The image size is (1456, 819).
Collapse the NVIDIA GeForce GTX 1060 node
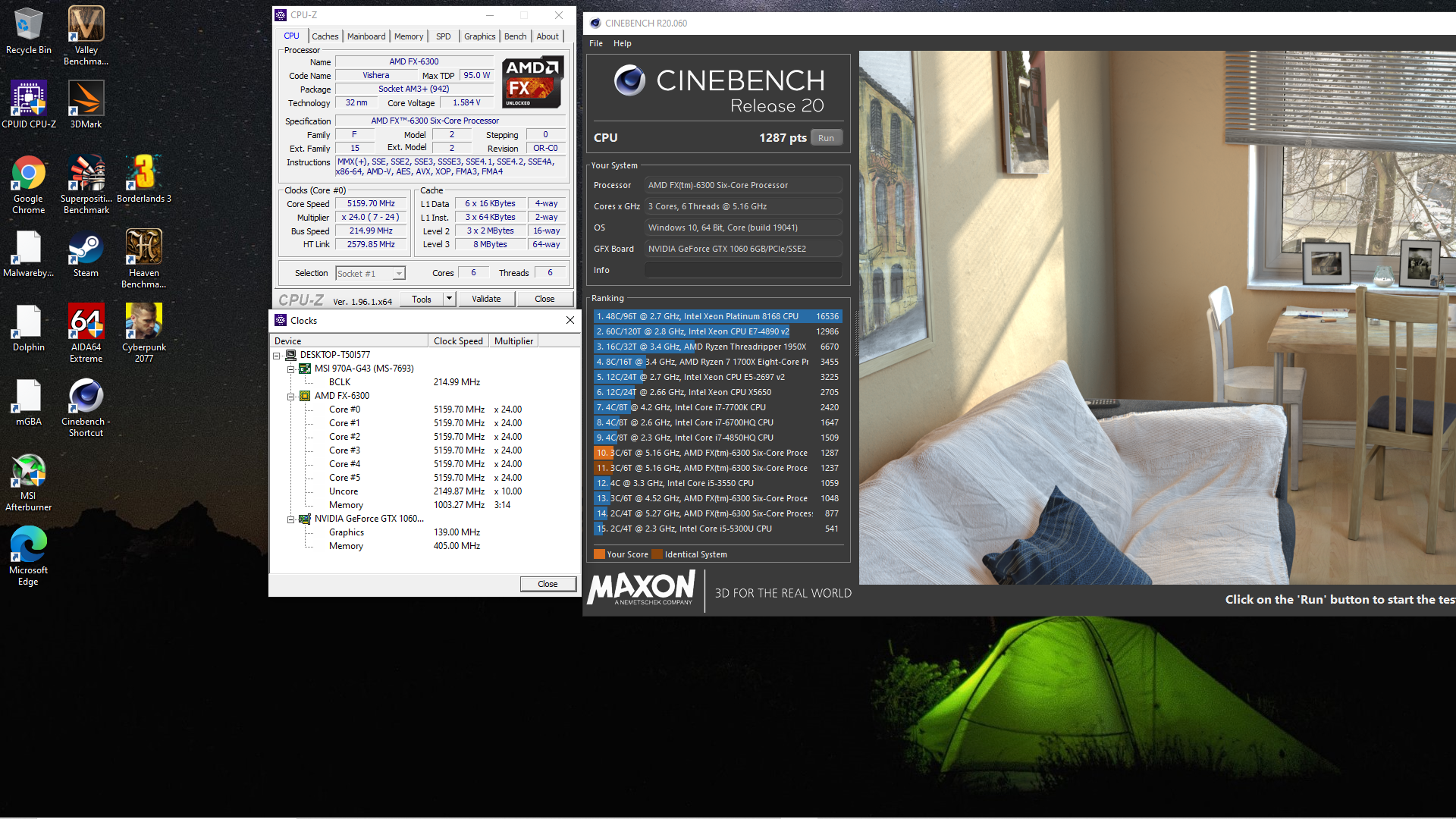click(x=290, y=519)
